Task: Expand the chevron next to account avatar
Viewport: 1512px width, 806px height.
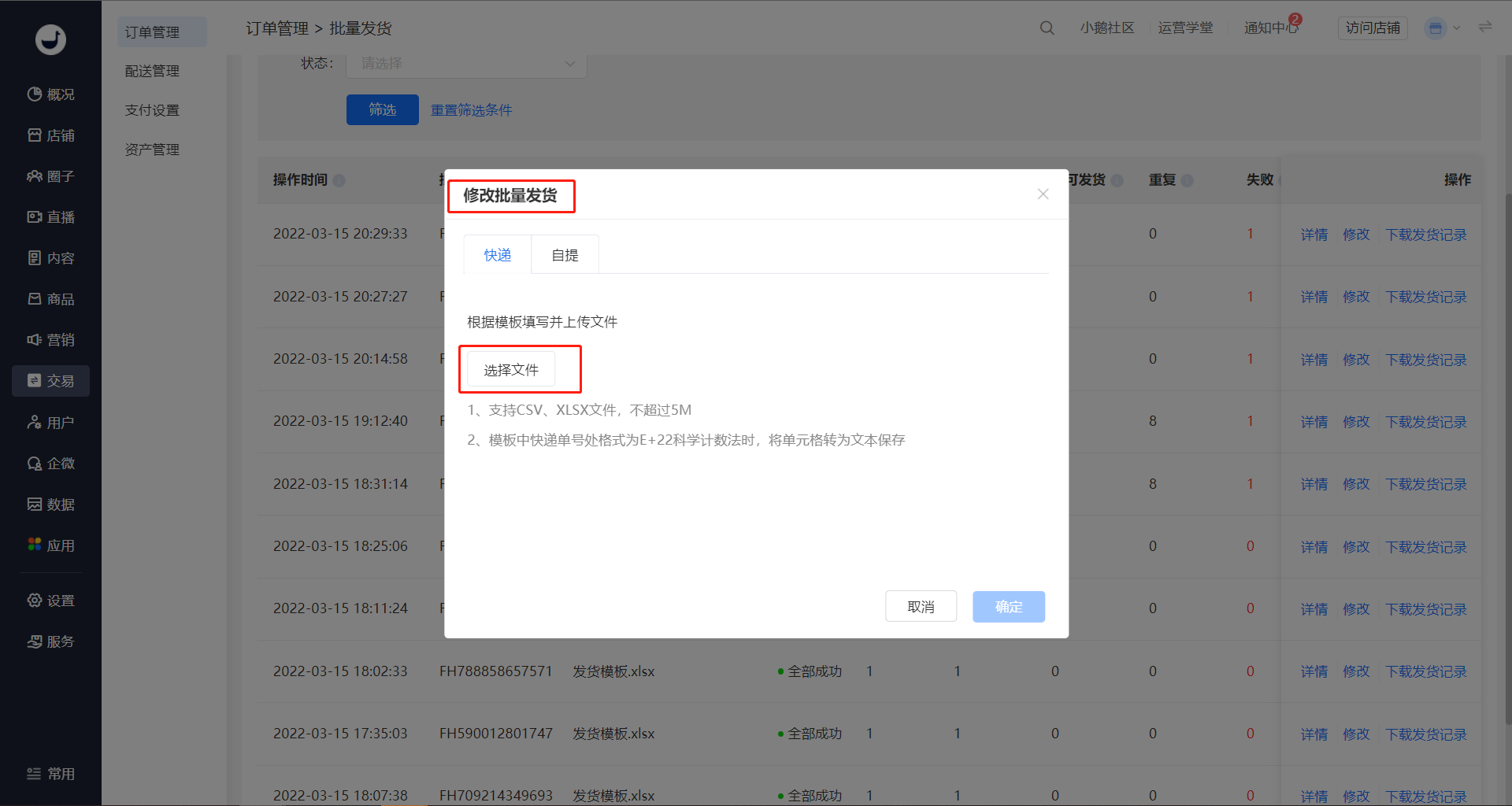Action: (x=1457, y=28)
